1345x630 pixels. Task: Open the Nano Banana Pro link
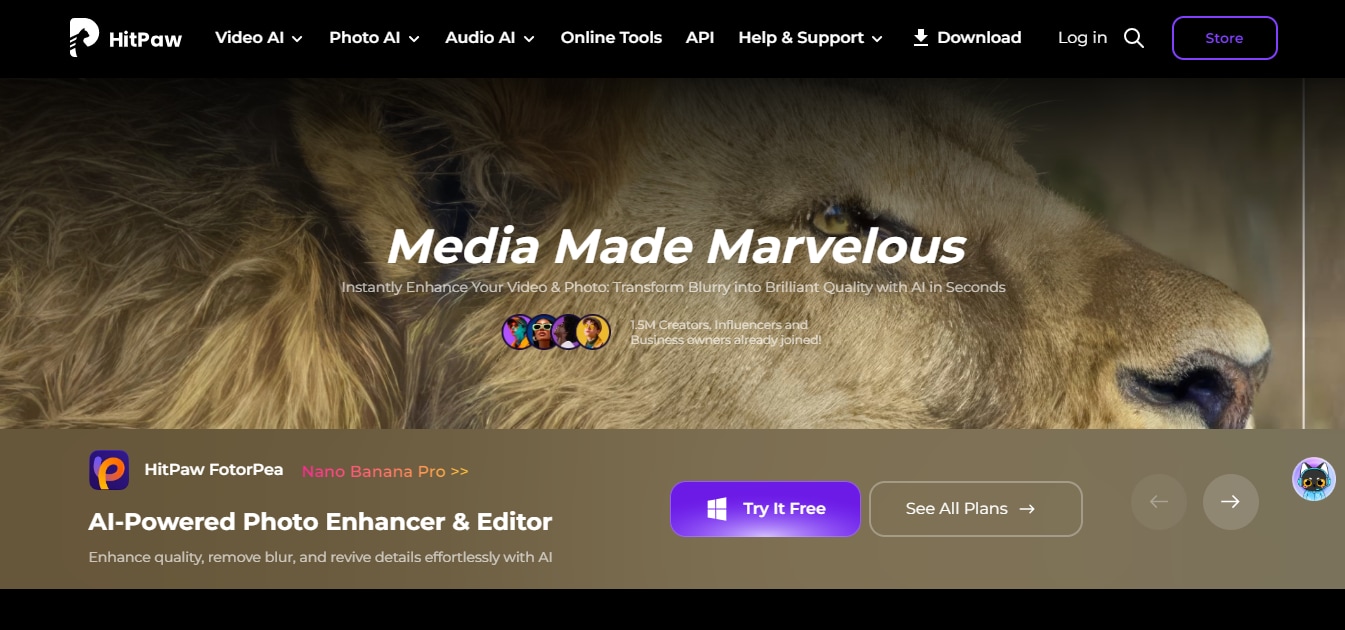(x=385, y=471)
